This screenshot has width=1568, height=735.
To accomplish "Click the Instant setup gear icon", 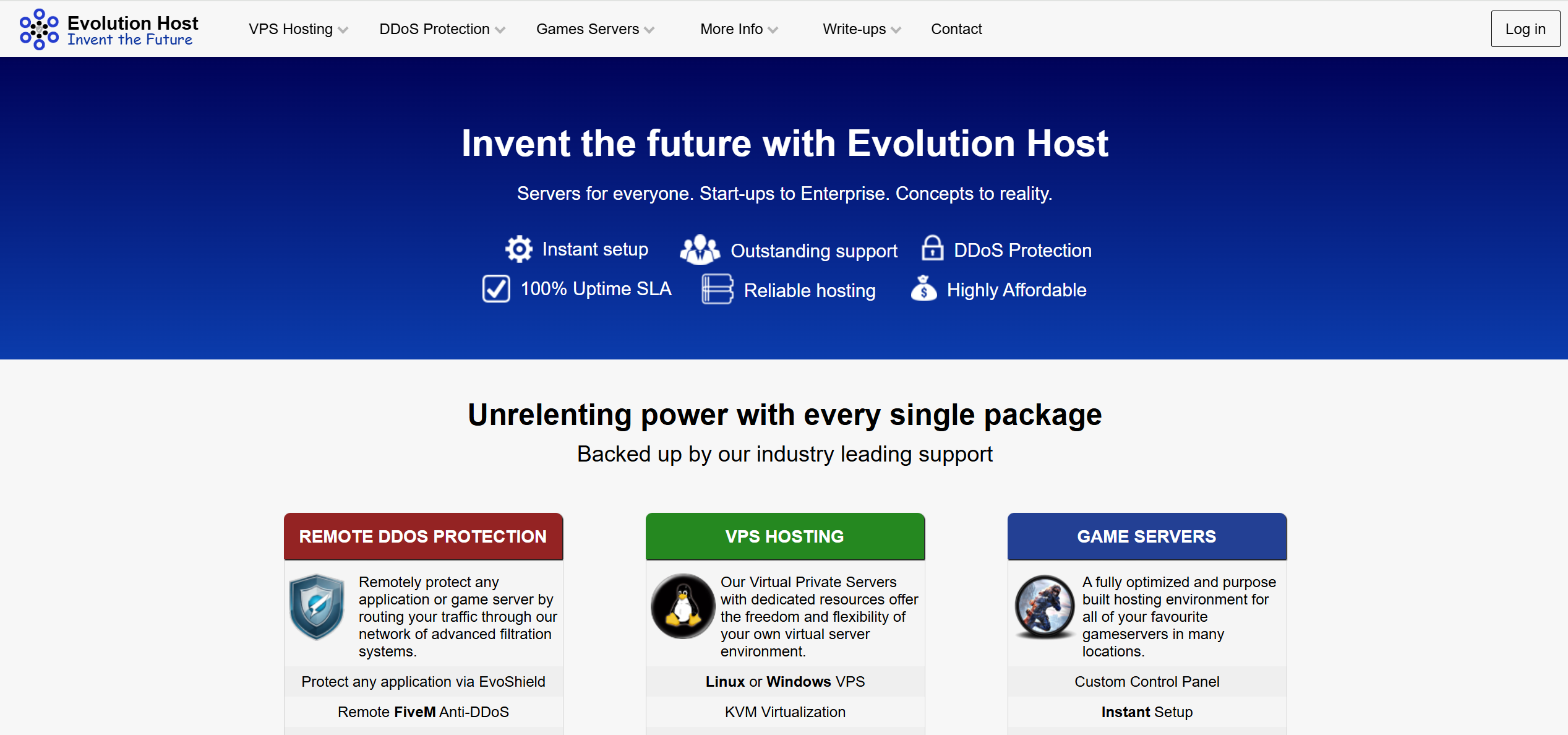I will pyautogui.click(x=518, y=249).
